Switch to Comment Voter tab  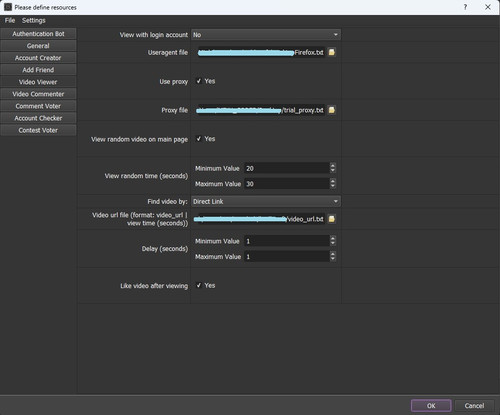tap(38, 106)
